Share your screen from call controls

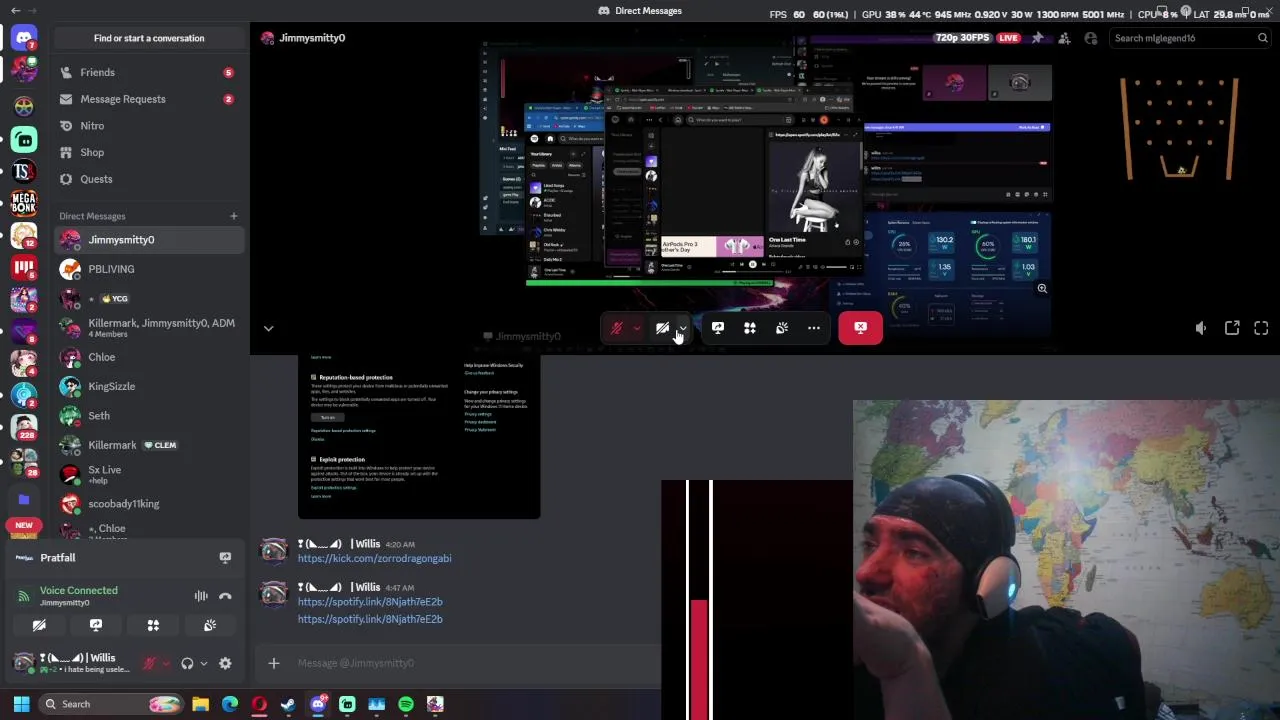pos(717,328)
